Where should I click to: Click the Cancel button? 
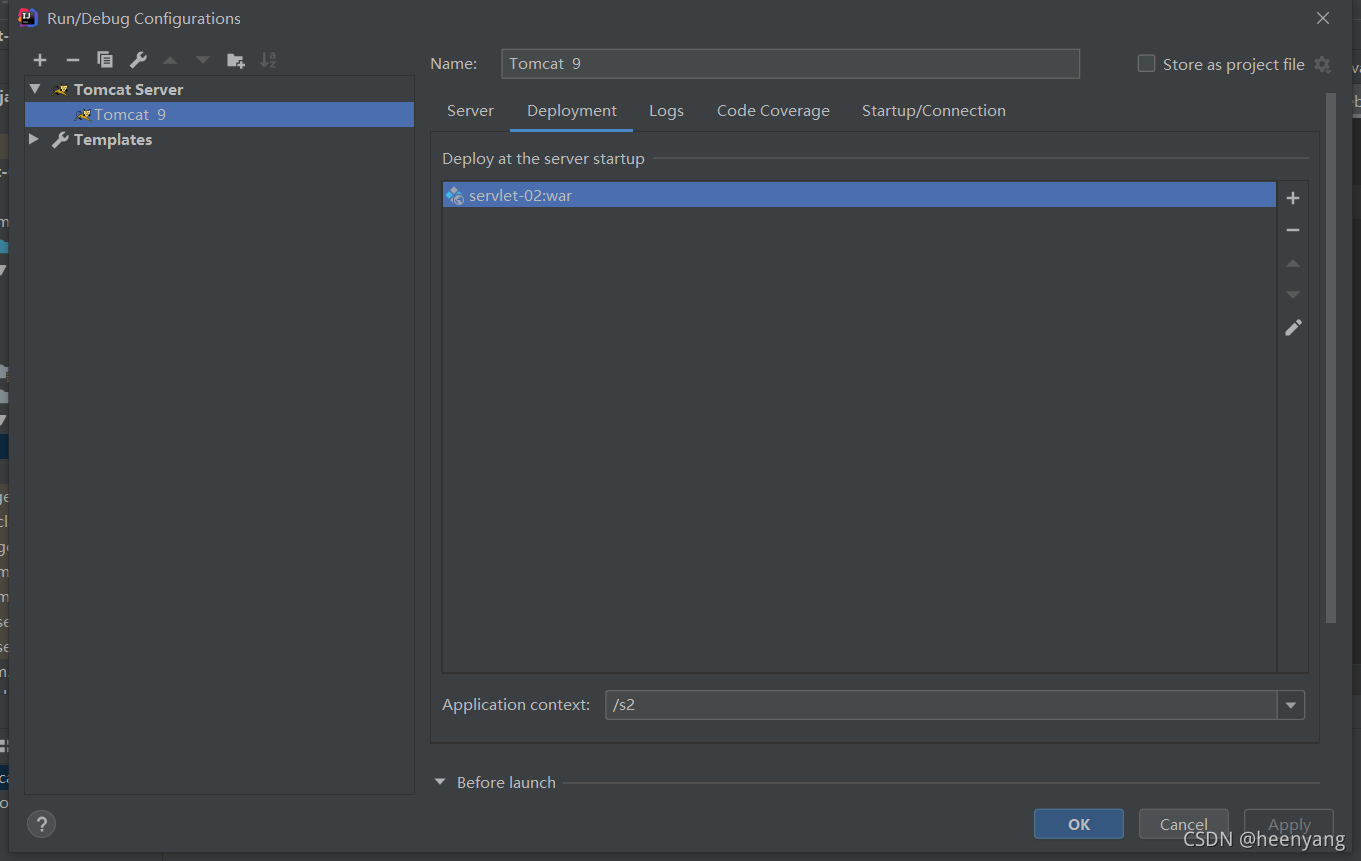(x=1184, y=824)
